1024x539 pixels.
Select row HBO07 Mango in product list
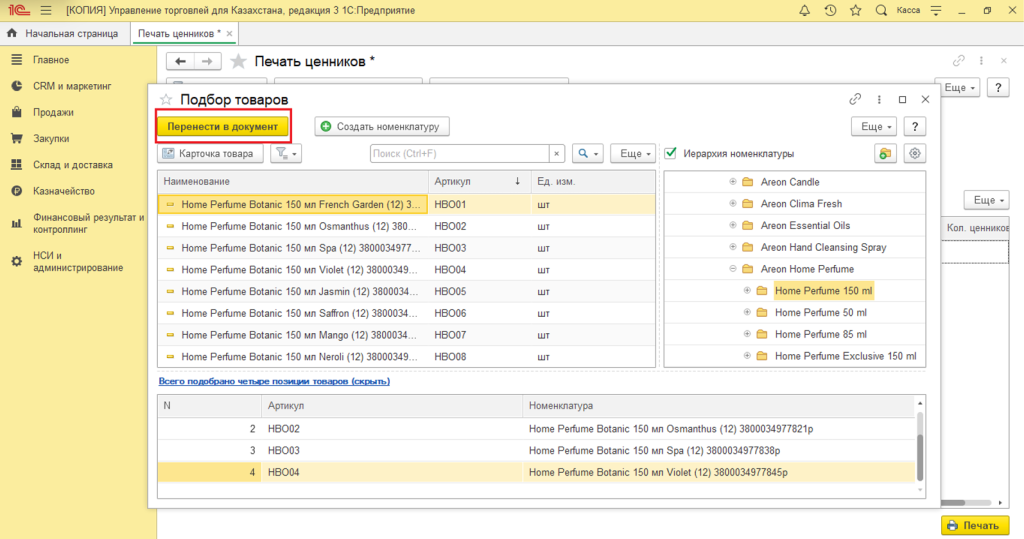[x=406, y=335]
